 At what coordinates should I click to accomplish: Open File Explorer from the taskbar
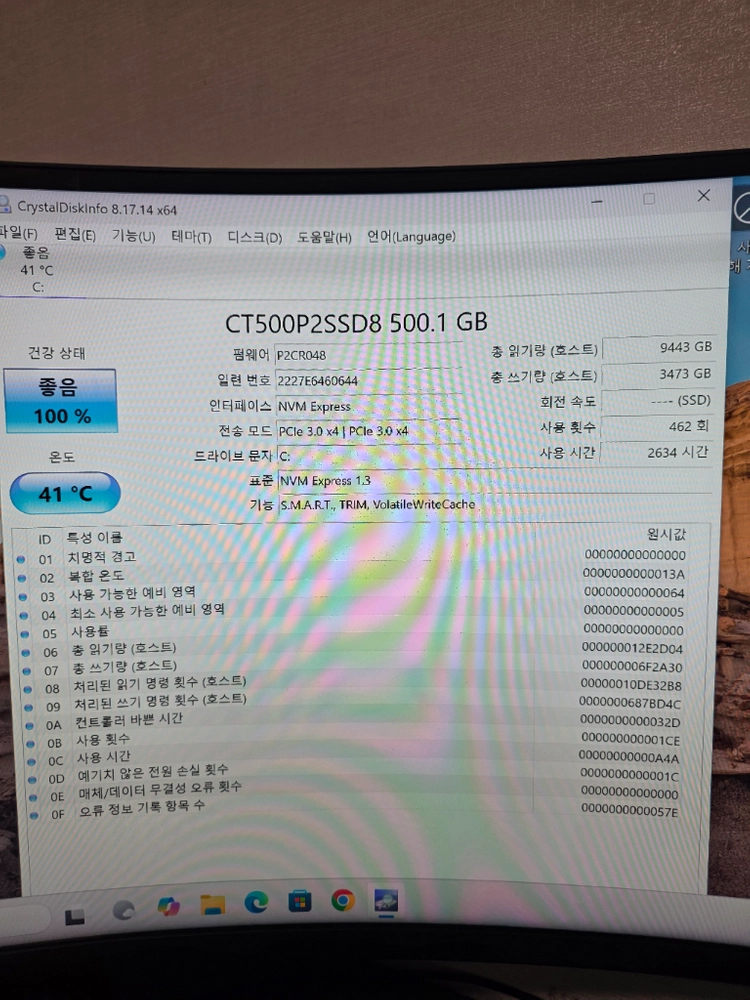click(x=212, y=904)
